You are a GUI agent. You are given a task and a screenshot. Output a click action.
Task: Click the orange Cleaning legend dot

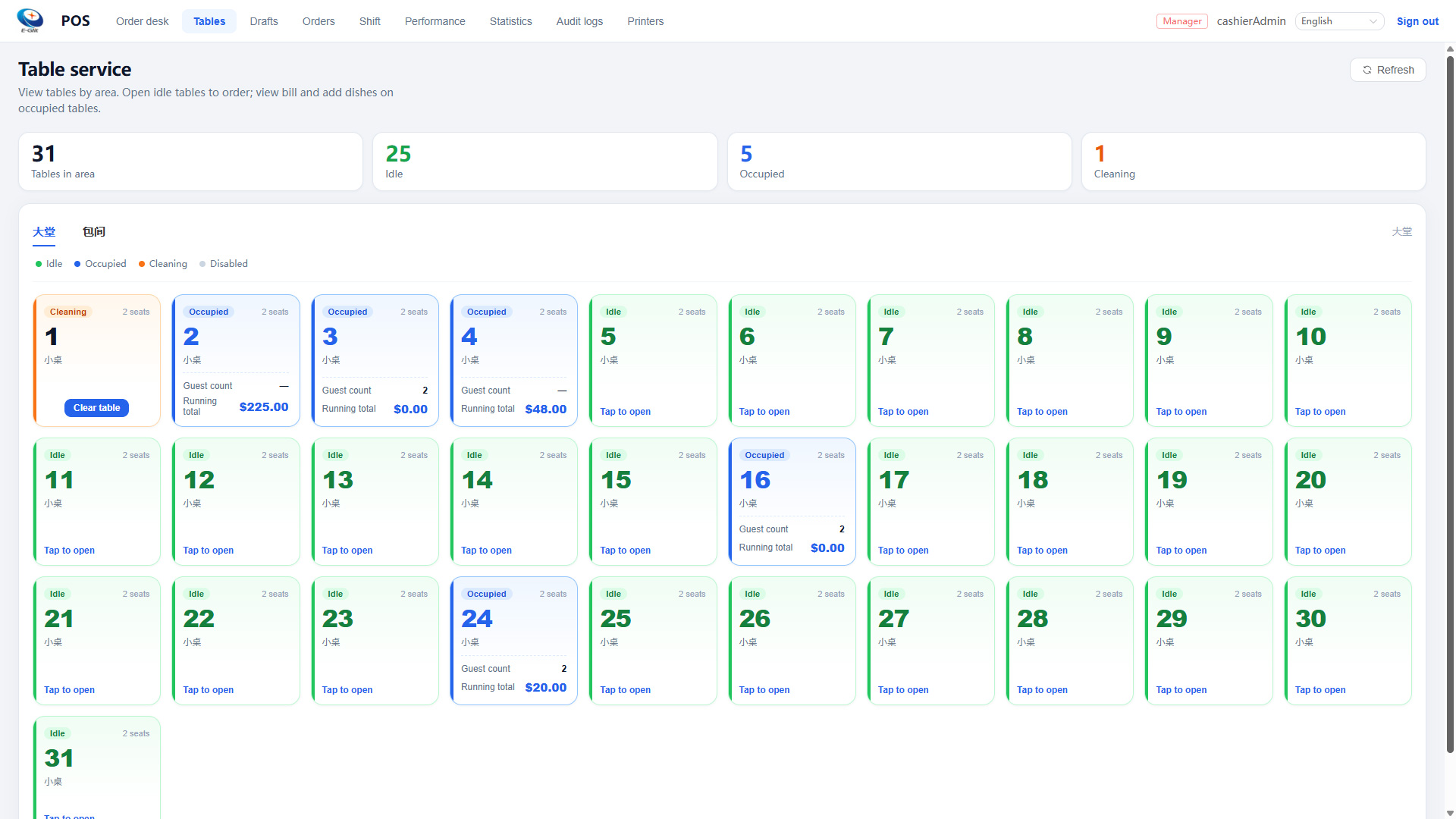(x=142, y=264)
